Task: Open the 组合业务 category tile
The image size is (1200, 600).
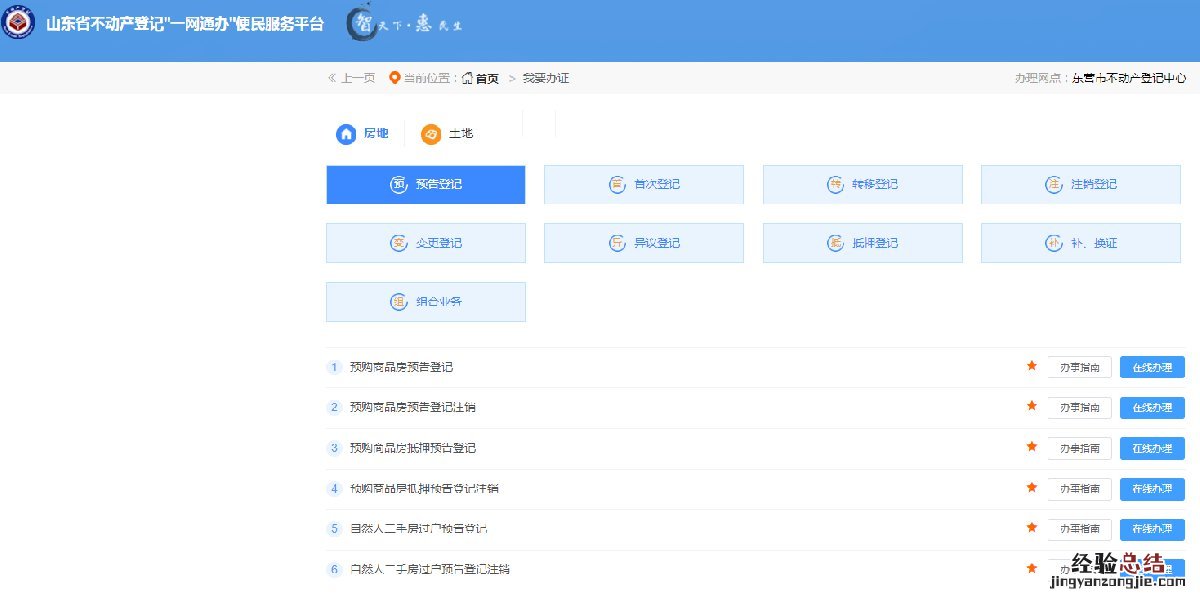Action: click(x=425, y=302)
